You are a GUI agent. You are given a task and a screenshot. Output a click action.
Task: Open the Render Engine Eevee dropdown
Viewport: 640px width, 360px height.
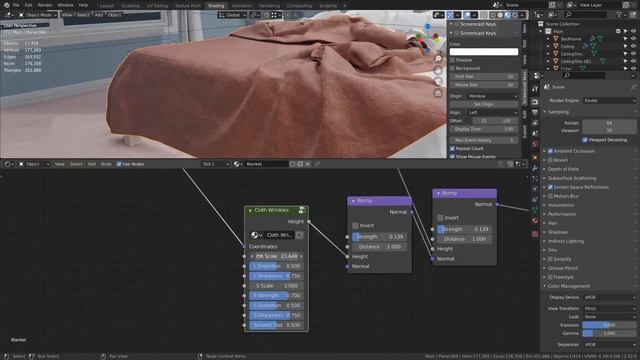[x=609, y=100]
